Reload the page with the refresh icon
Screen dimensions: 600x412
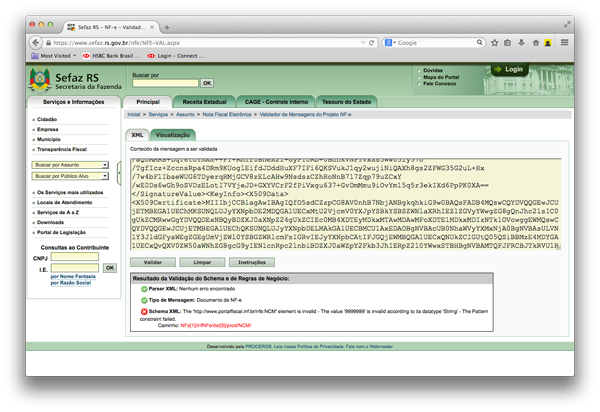(x=371, y=43)
